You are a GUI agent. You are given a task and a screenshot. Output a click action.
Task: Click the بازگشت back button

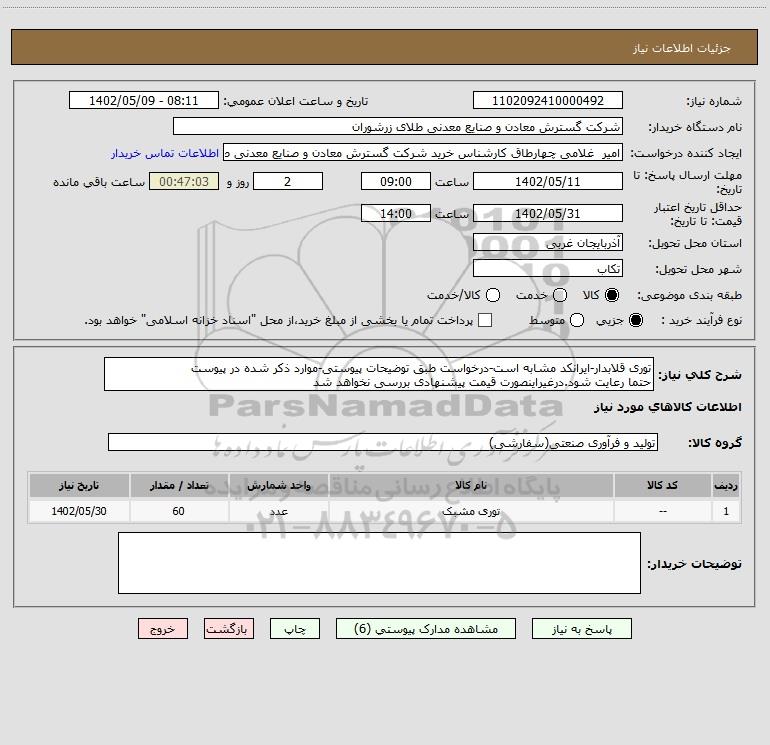tap(229, 629)
